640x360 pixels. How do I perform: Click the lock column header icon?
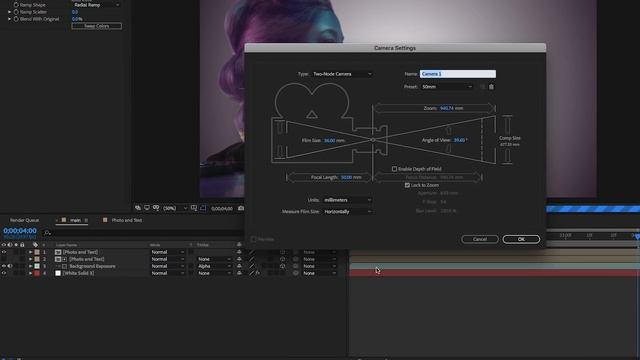coord(22,245)
